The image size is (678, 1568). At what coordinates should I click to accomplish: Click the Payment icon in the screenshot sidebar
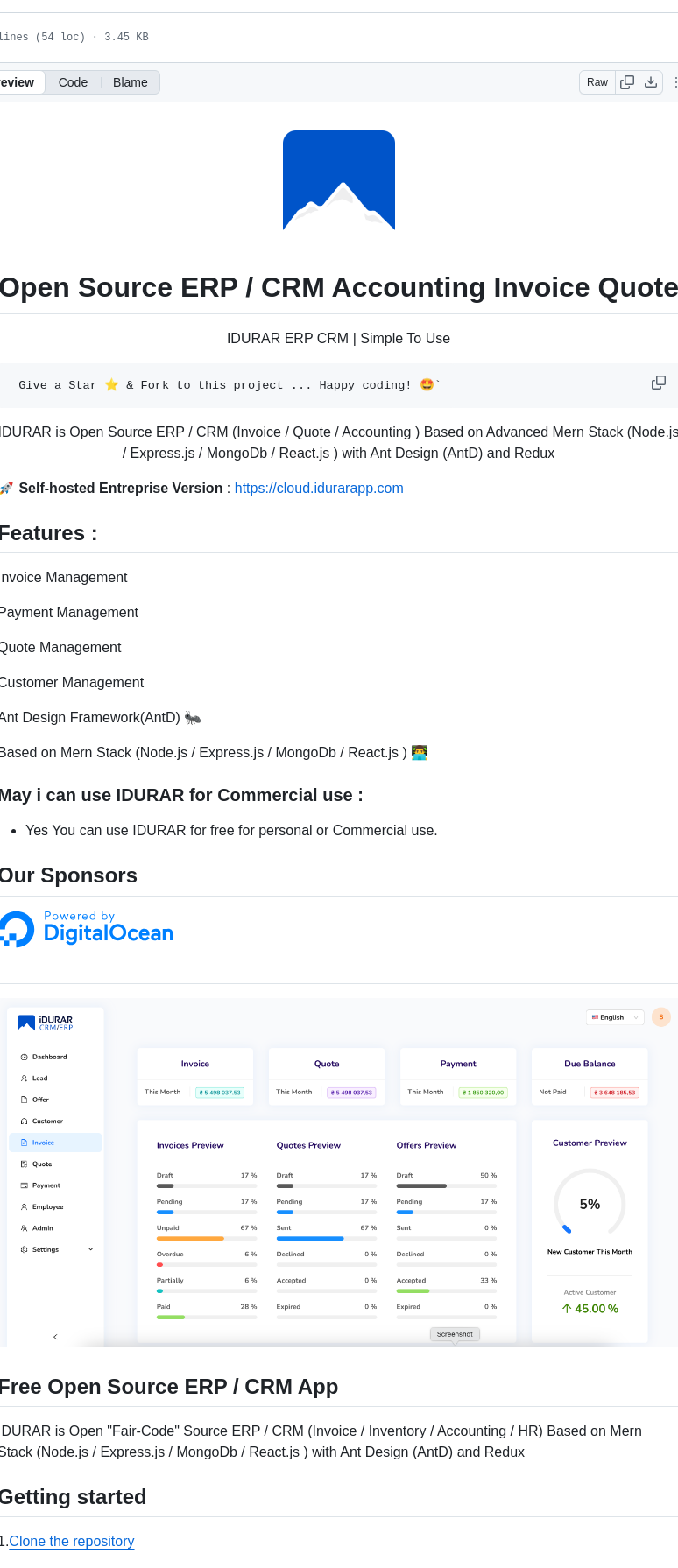(x=24, y=1185)
